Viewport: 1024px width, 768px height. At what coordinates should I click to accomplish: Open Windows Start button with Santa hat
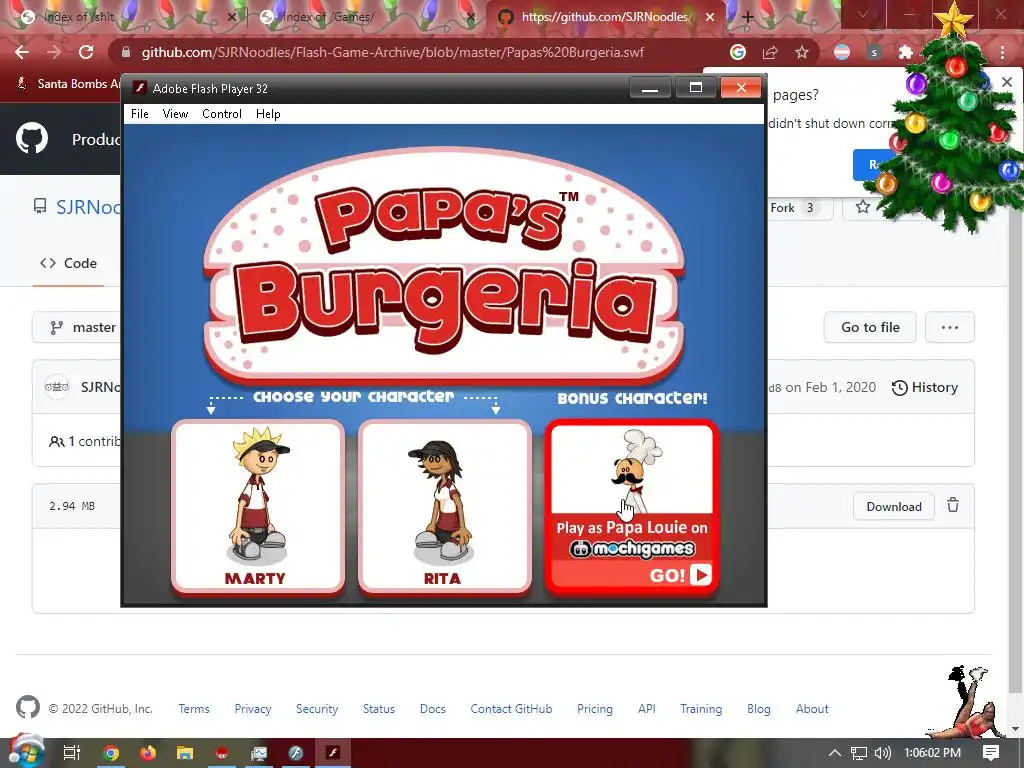(25, 752)
